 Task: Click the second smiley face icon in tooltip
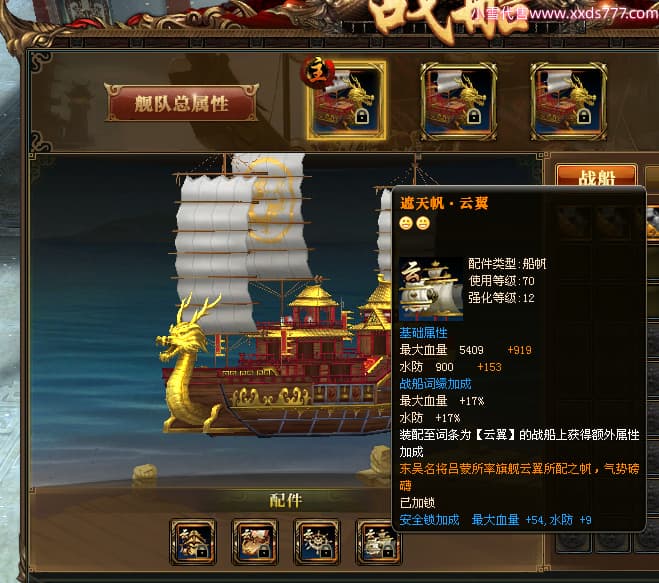pyautogui.click(x=423, y=223)
